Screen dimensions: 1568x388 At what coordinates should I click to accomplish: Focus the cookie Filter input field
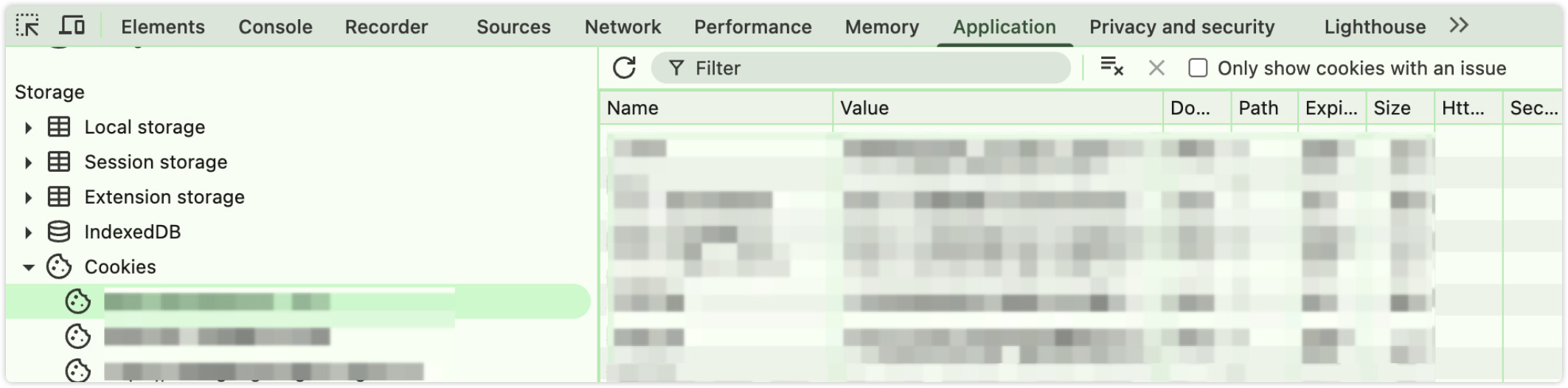point(861,68)
